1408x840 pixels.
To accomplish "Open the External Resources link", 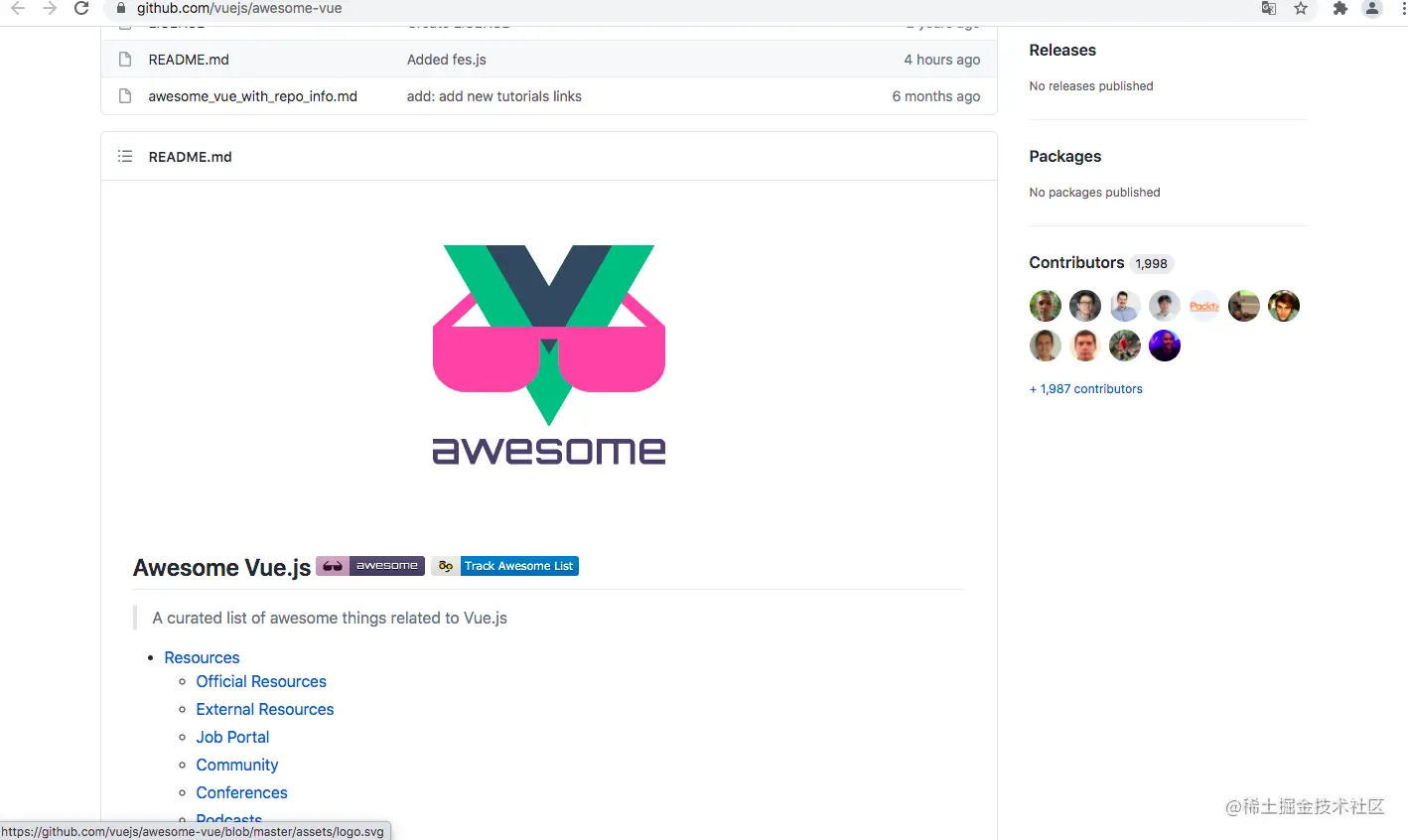I will click(x=265, y=709).
